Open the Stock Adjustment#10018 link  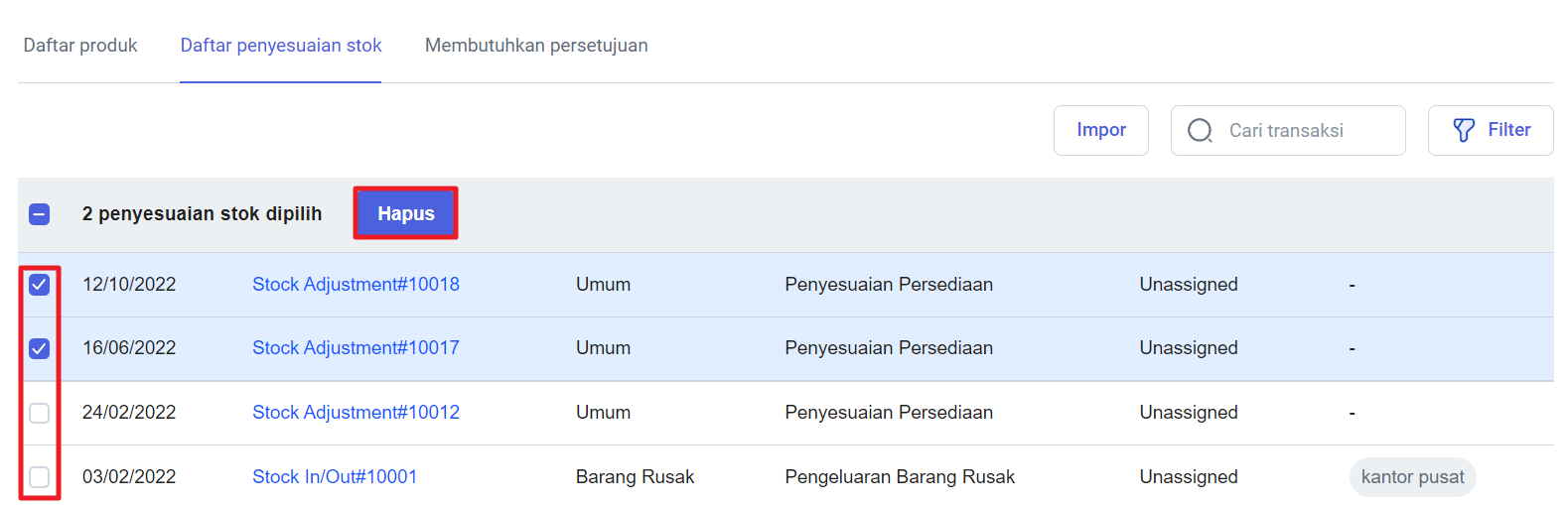click(356, 285)
